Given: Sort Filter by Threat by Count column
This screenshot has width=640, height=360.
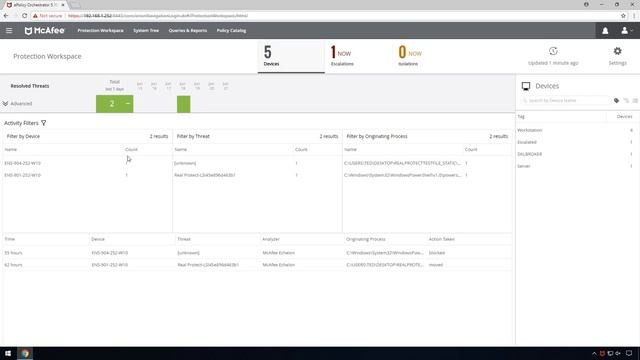Looking at the screenshot, I should tap(301, 149).
